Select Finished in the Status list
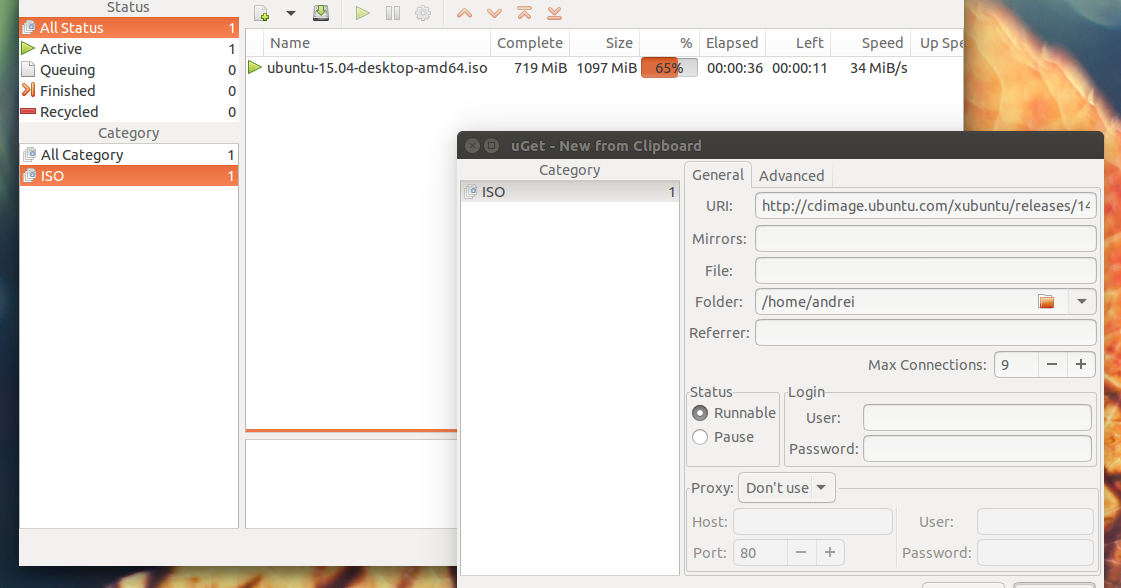 (63, 90)
